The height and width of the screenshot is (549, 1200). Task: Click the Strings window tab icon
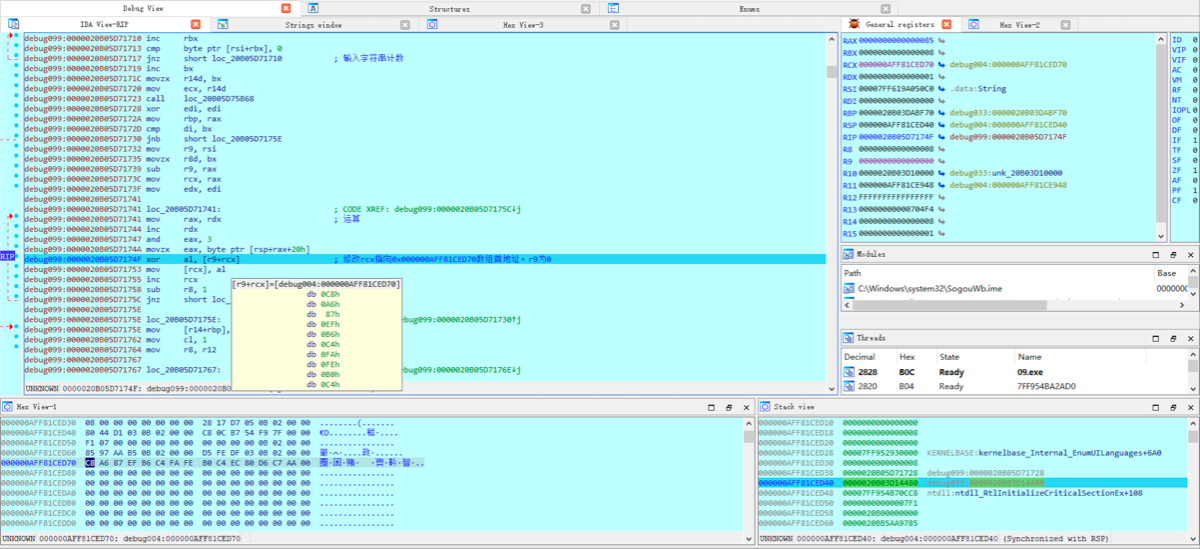click(x=222, y=23)
